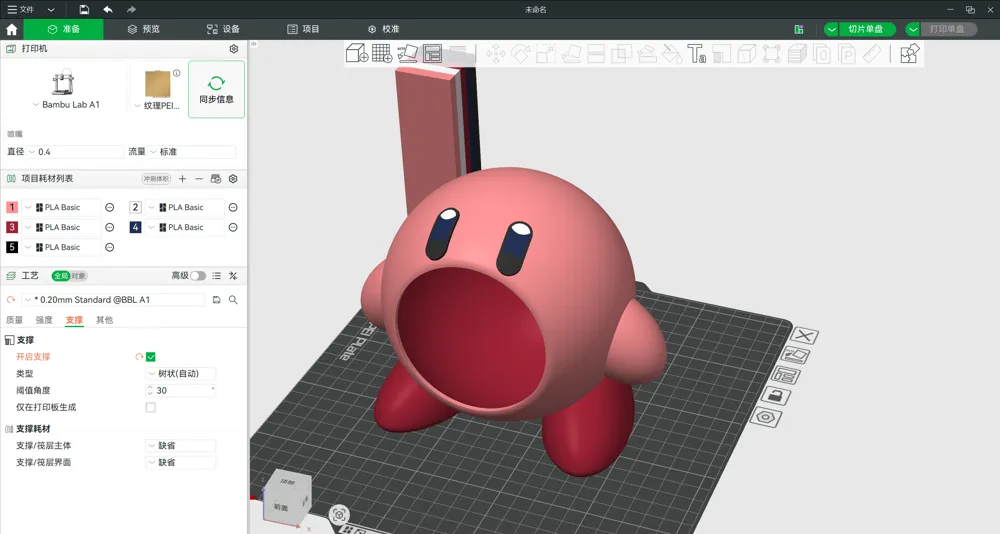Check the 仅在打印板生成 checkbox
This screenshot has width=1000, height=534.
(x=151, y=407)
